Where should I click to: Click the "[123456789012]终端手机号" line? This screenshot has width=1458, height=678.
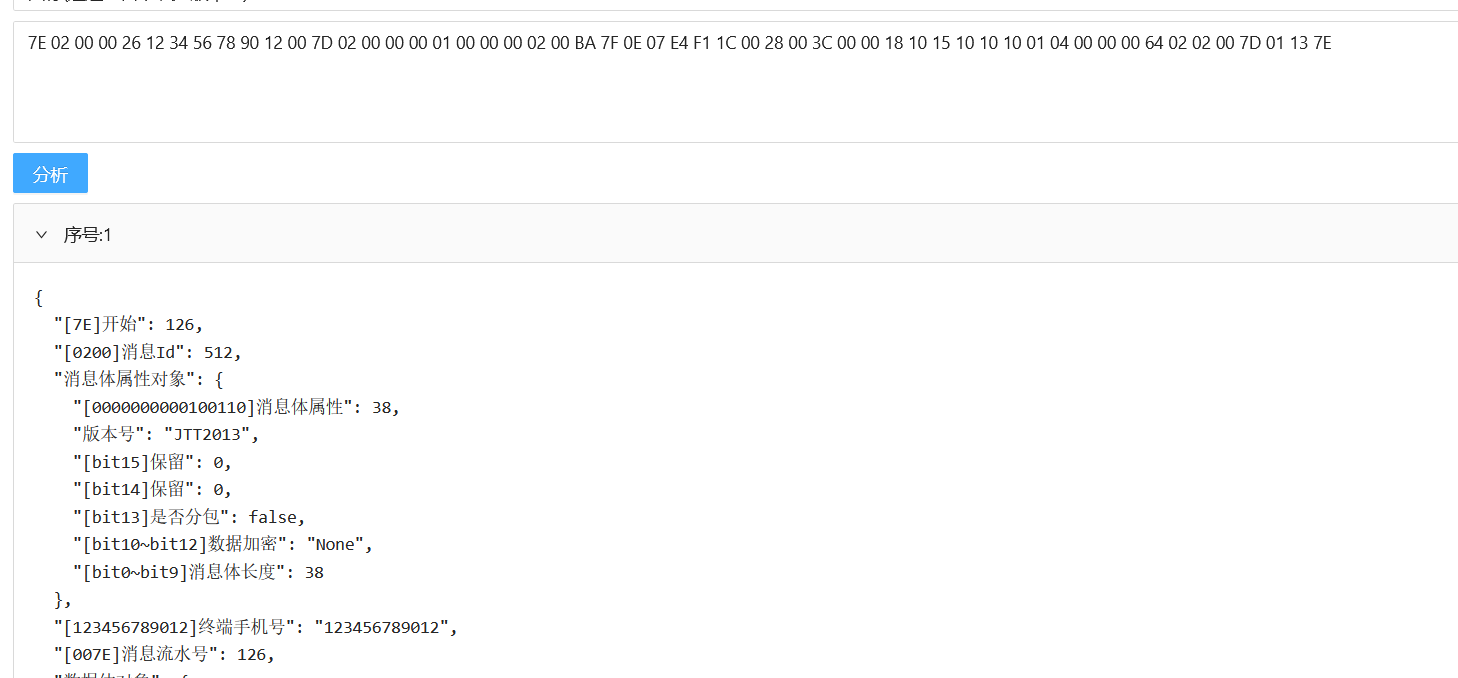(x=256, y=628)
